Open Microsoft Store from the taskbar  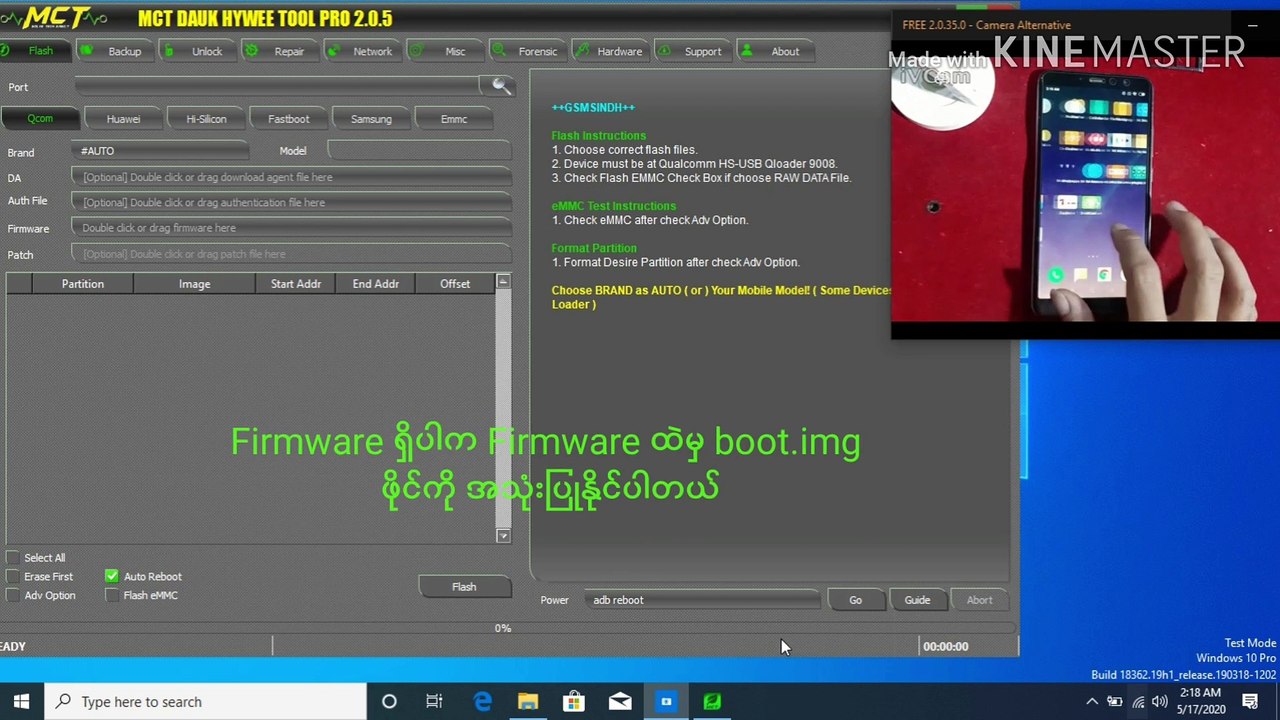pos(574,702)
